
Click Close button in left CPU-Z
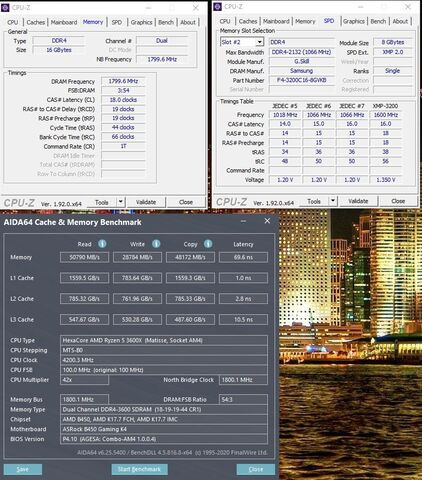pos(186,202)
